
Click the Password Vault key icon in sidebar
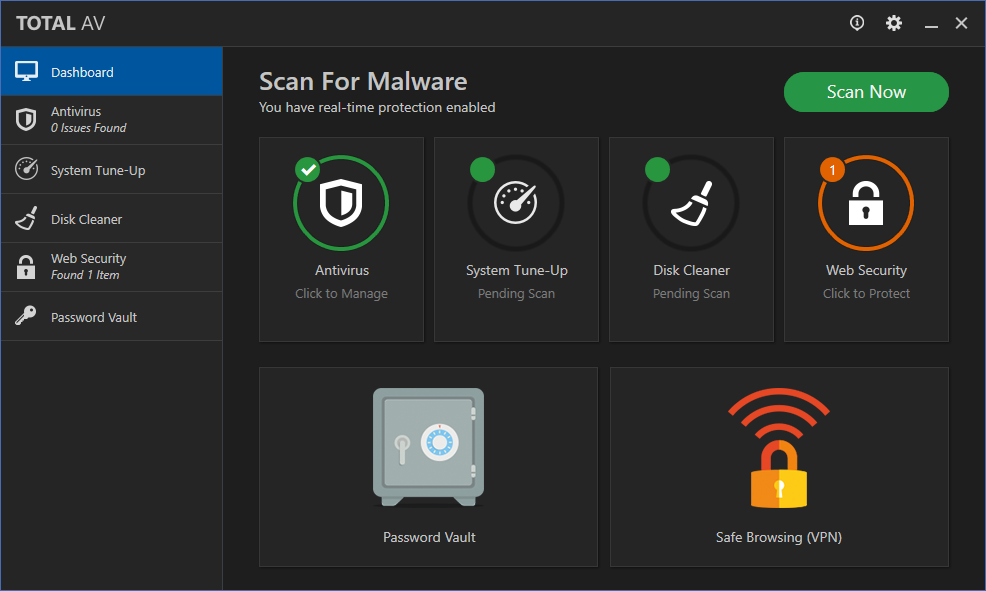[24, 315]
